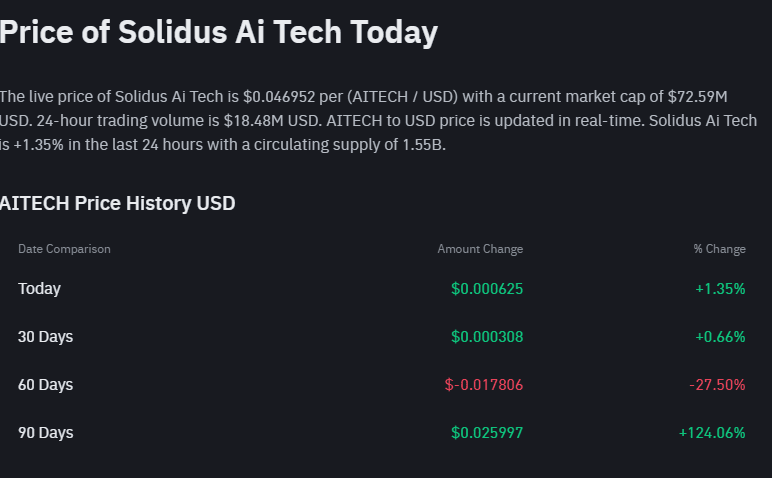
Task: Click the $18.48M trading volume text
Action: tap(254, 121)
